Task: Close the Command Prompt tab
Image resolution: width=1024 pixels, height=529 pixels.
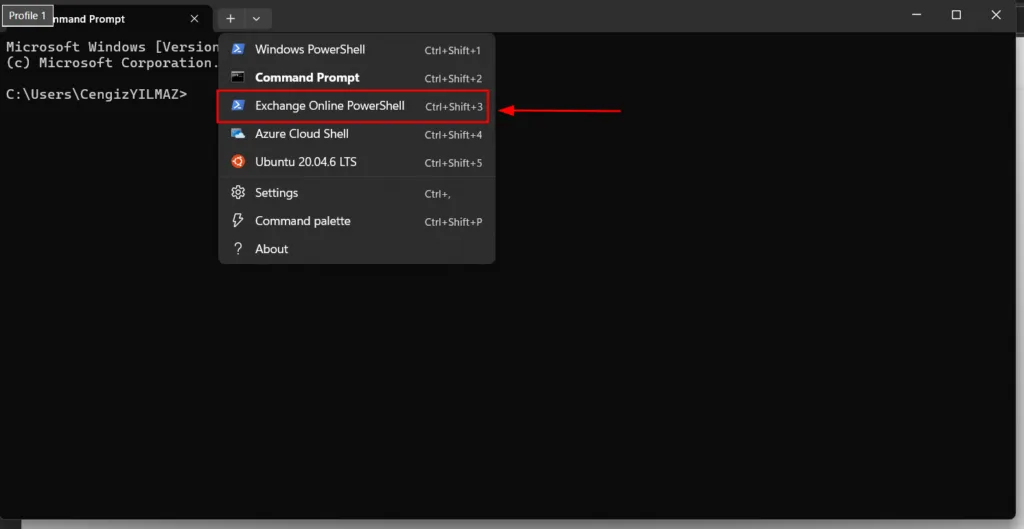Action: pos(194,19)
